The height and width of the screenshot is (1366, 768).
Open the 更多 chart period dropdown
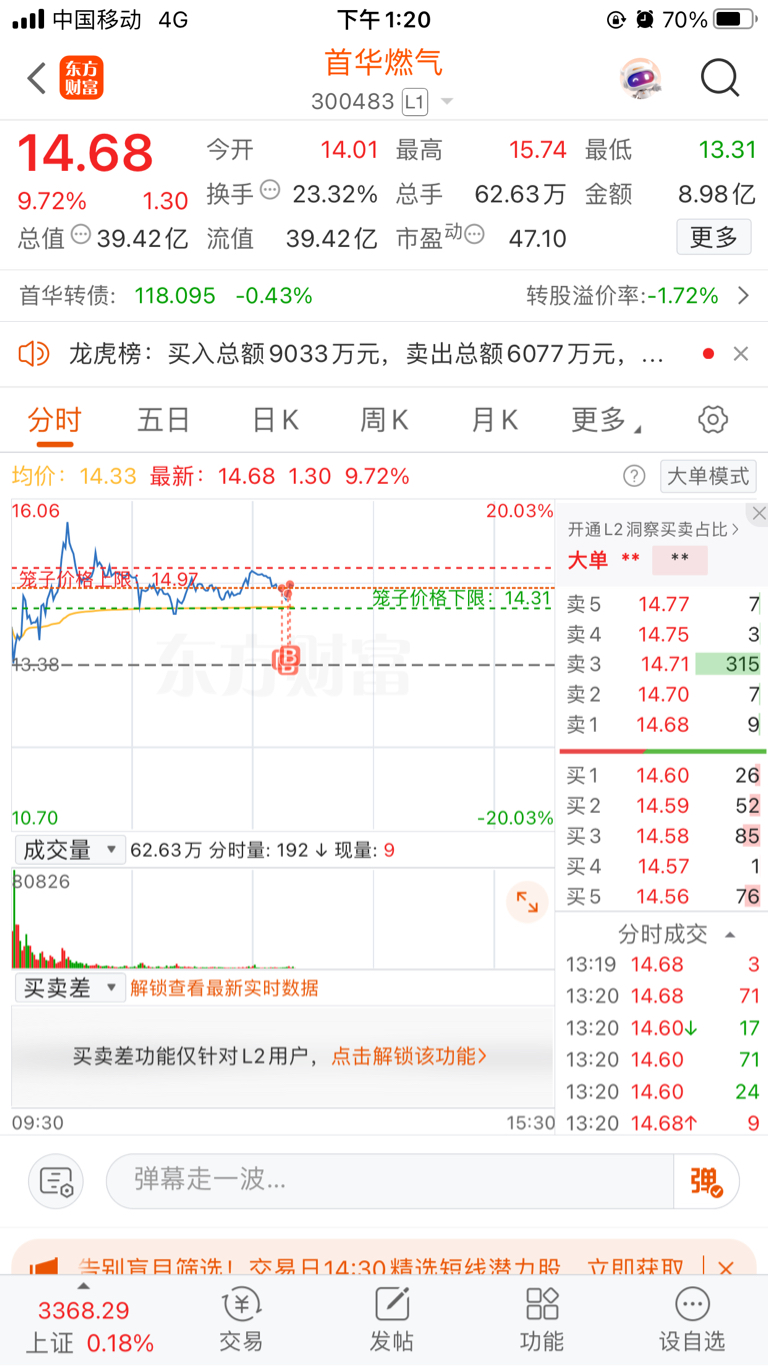click(607, 420)
